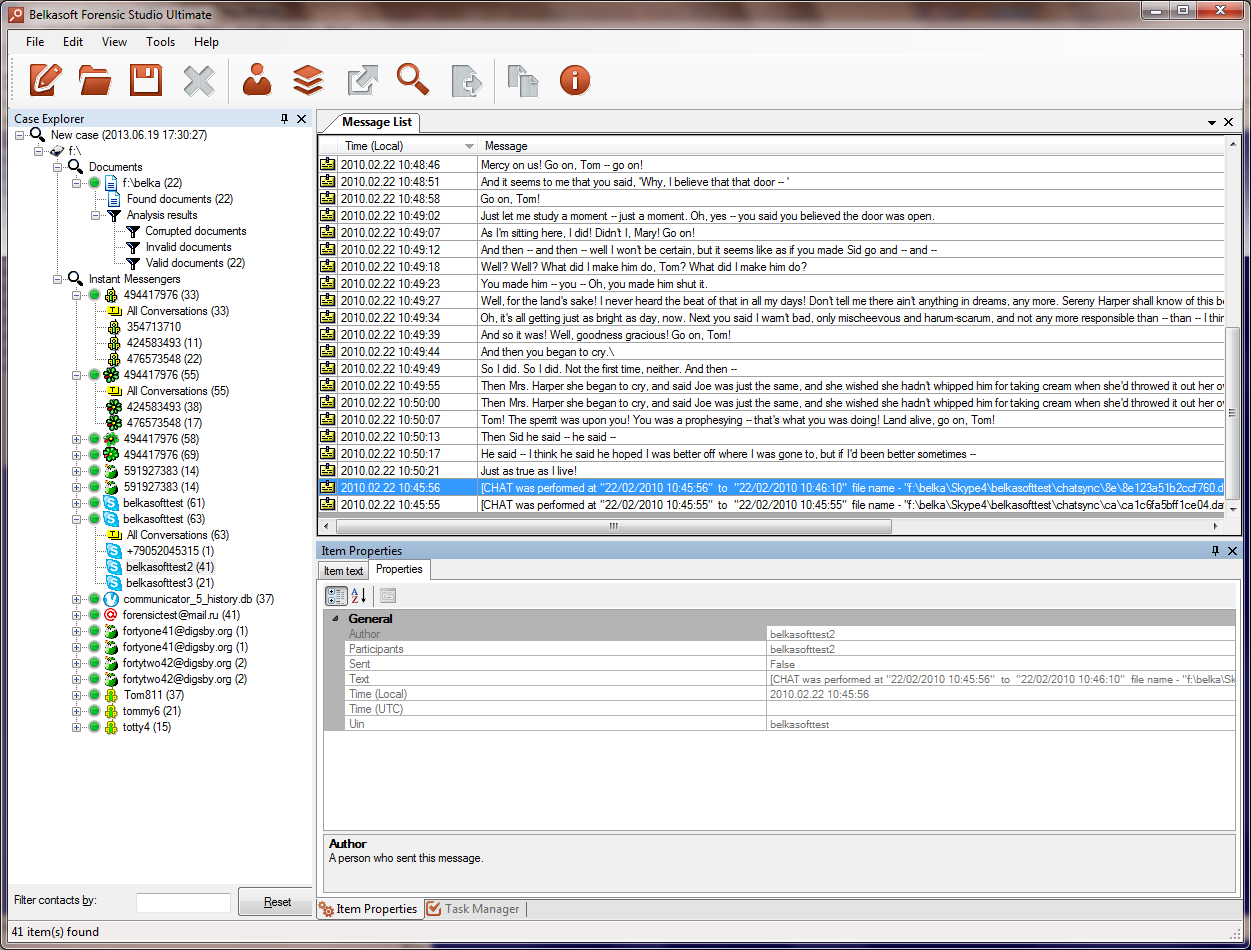Expand the 494417976 (58) account node
Image resolution: width=1251 pixels, height=950 pixels.
click(77, 439)
